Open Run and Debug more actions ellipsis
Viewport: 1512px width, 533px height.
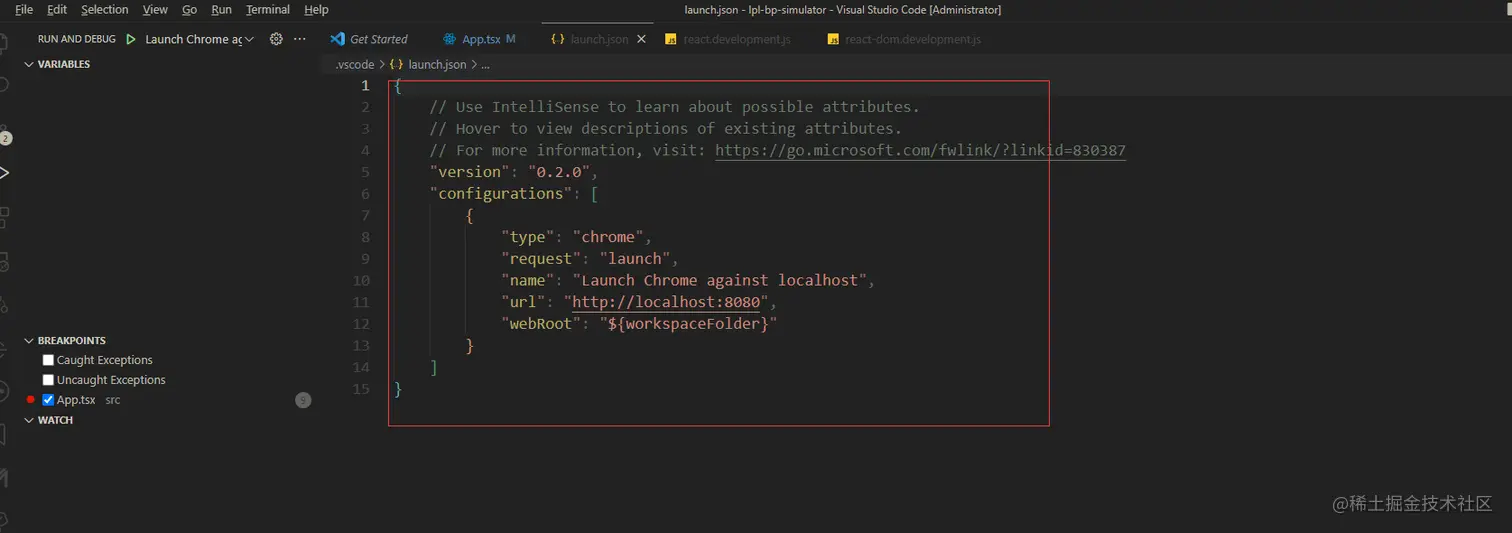(299, 39)
